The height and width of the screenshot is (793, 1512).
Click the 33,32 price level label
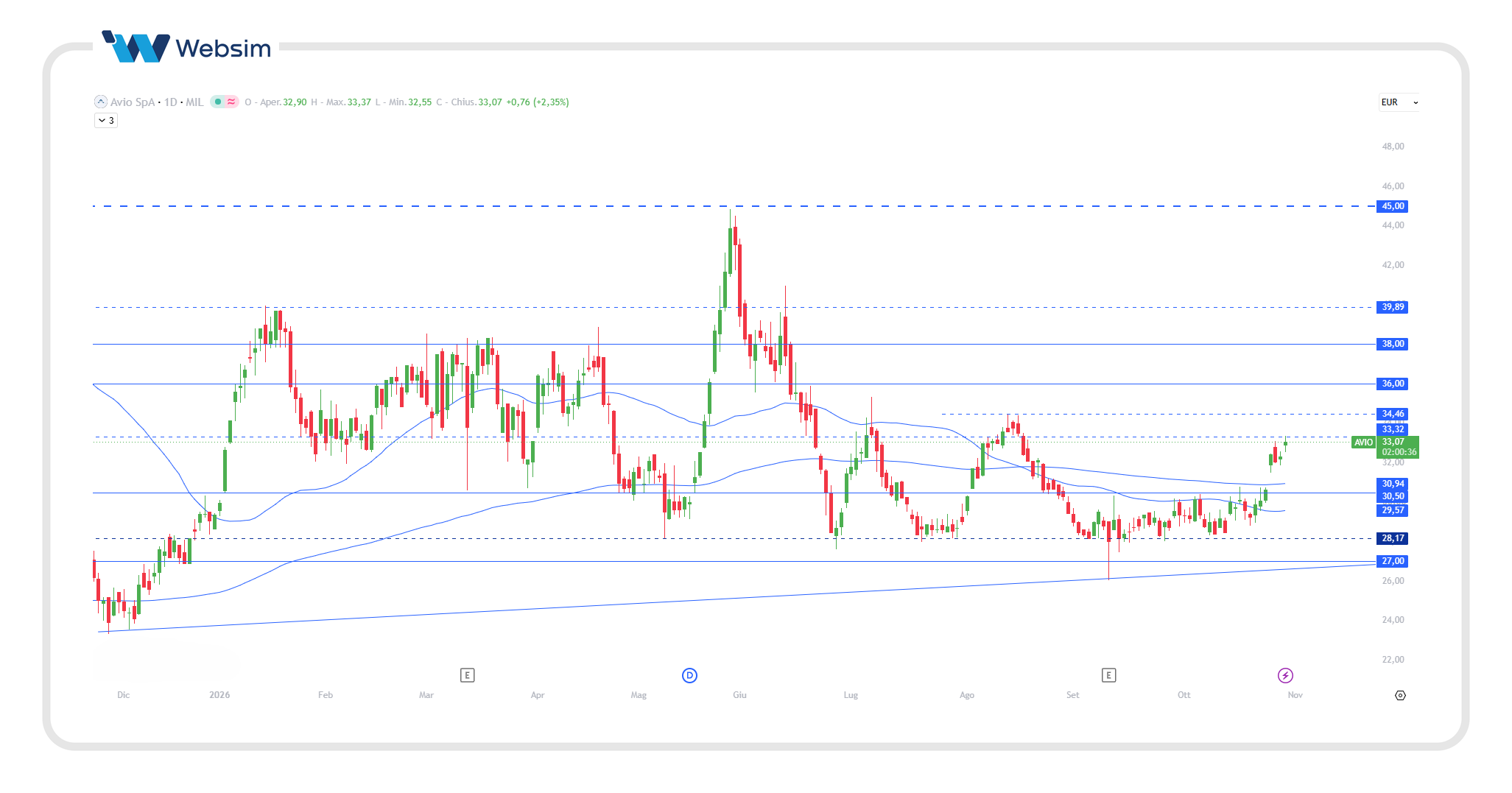point(1392,429)
